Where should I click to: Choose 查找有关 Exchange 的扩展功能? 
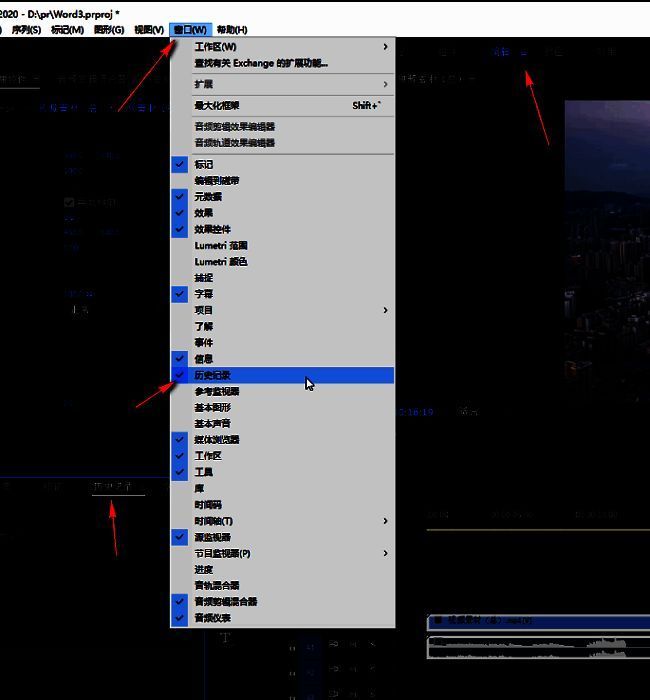tap(260, 63)
